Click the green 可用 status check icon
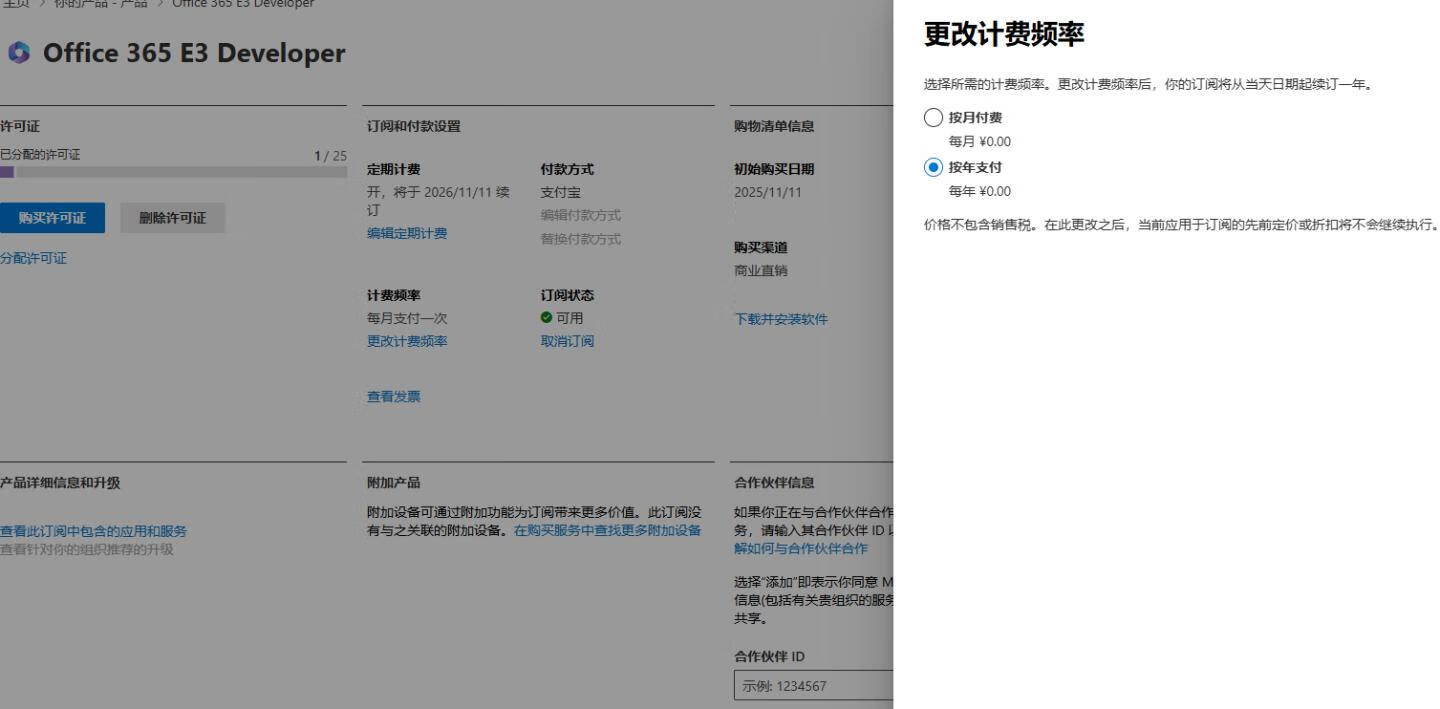 546,318
